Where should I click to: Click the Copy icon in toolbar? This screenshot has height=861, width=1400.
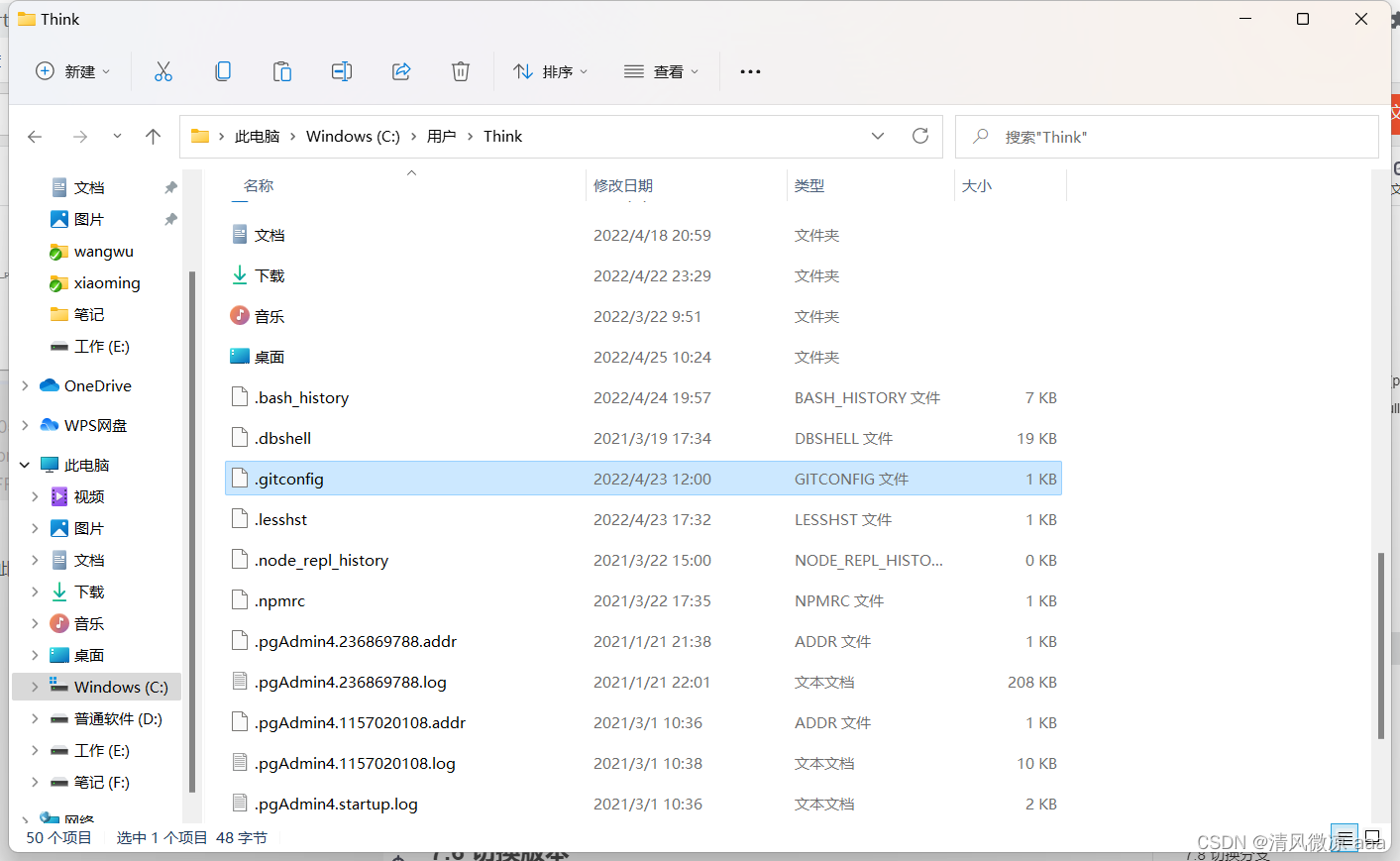(223, 71)
